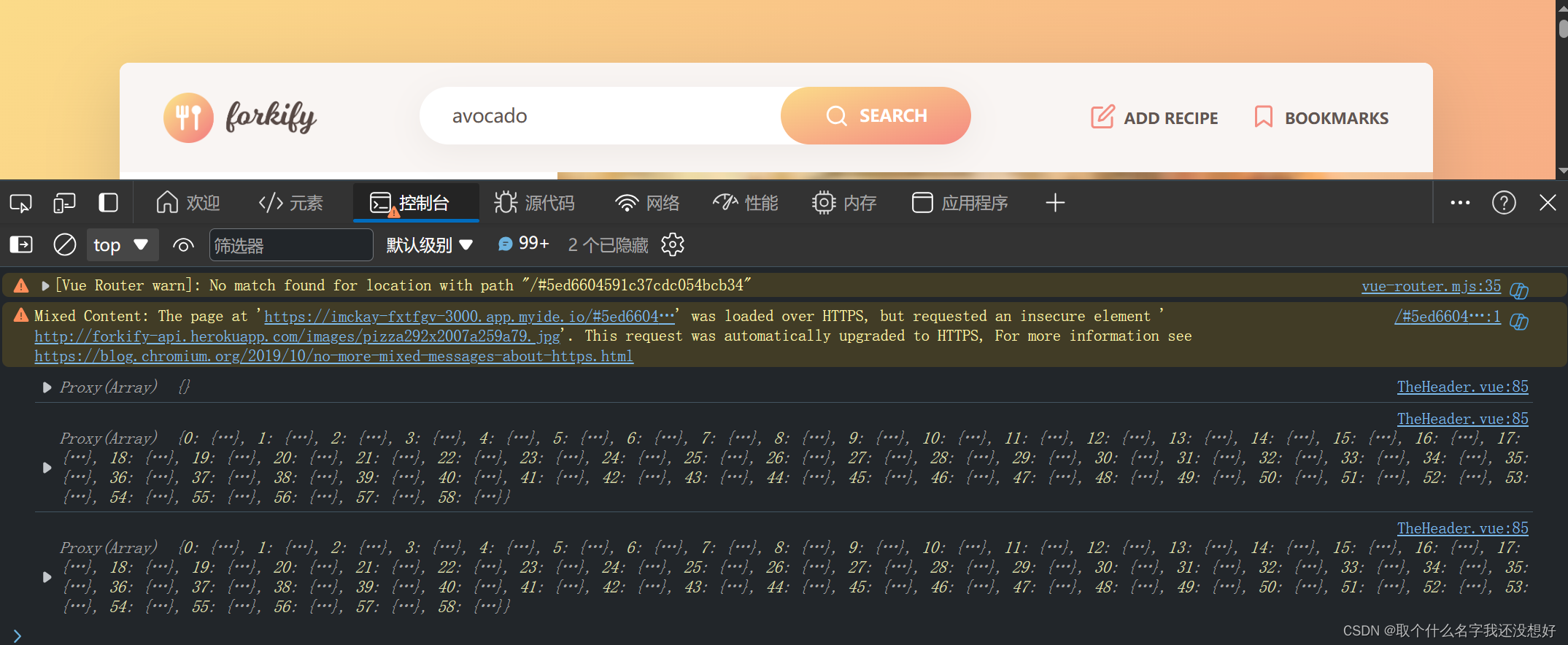Open the BOOKMARKS list
Screen dimensions: 1568x645
coord(1321,117)
